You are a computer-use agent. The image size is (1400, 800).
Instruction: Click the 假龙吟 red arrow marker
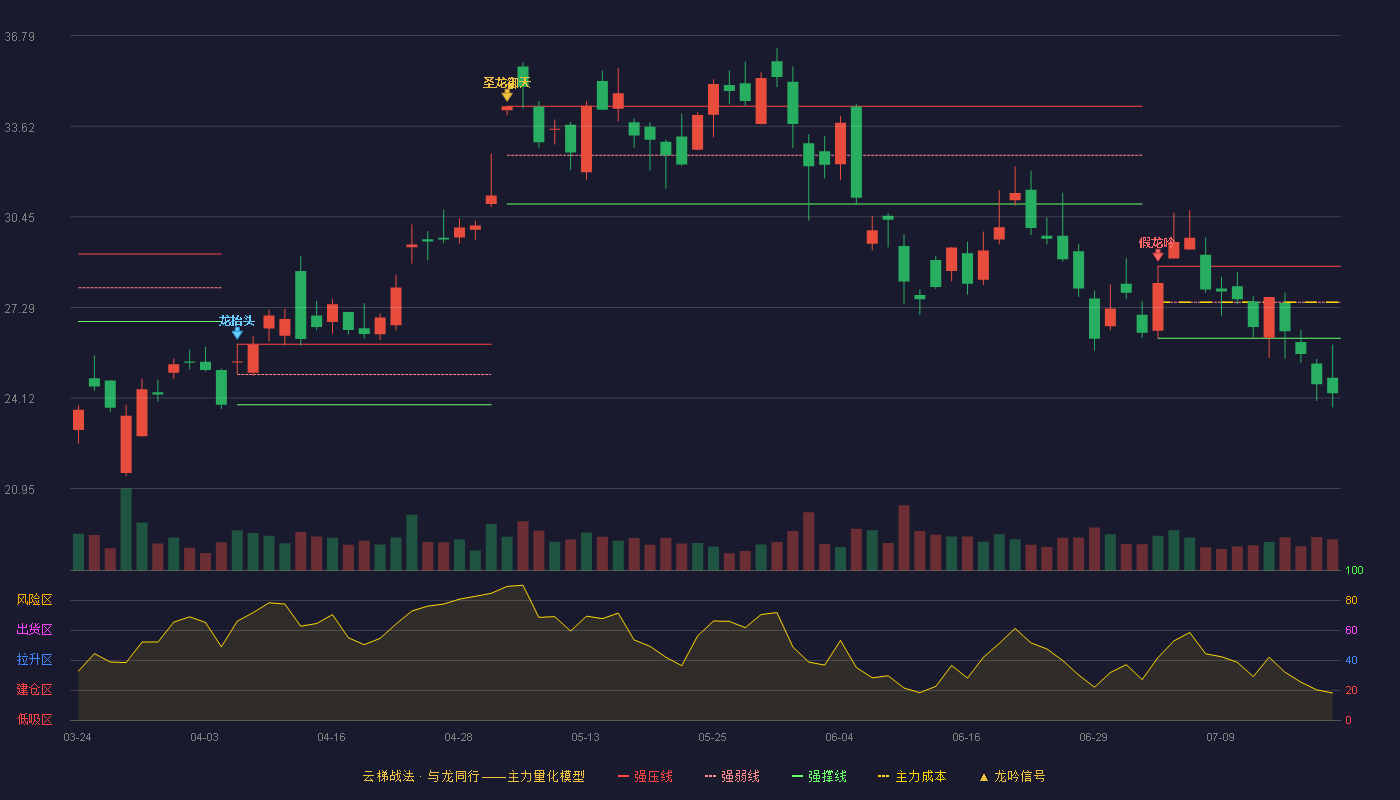coord(1158,256)
